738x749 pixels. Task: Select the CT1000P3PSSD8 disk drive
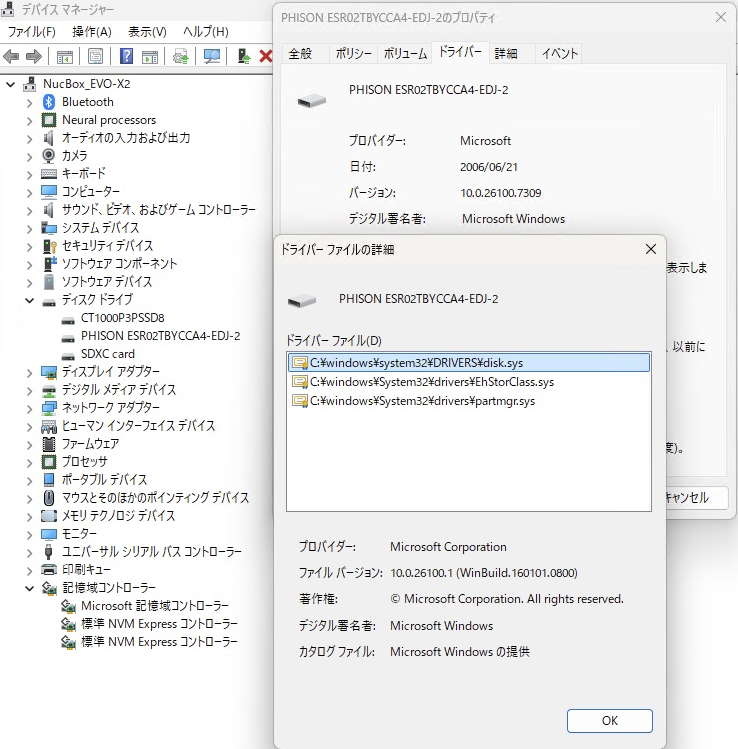122,318
